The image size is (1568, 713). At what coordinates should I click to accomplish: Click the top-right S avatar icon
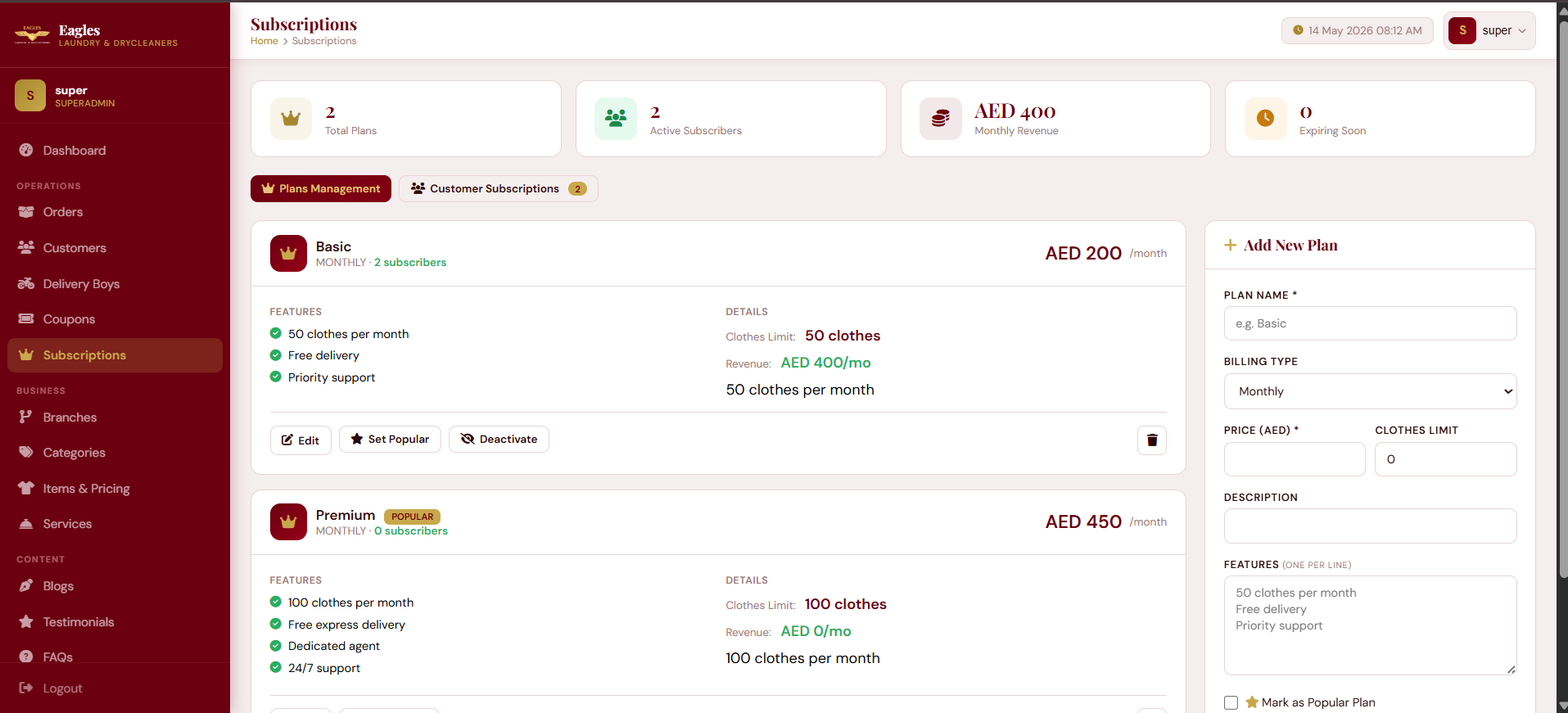[x=1462, y=31]
